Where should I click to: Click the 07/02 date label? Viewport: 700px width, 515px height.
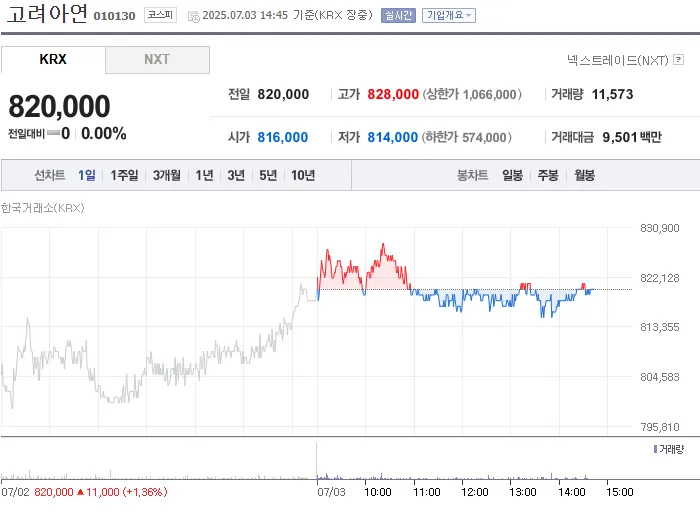15,492
